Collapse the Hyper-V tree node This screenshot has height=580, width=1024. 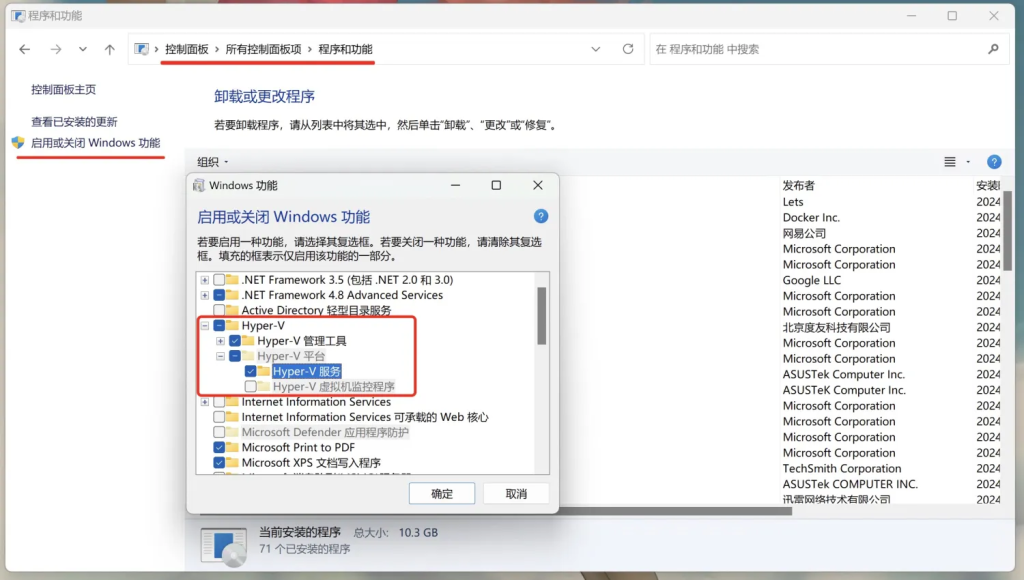tap(204, 325)
